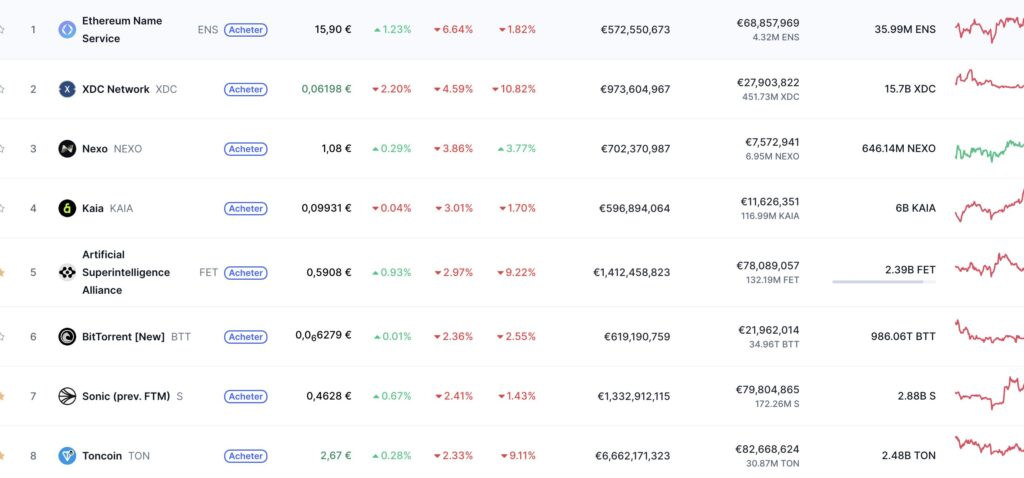Click the BitTorrent [New] coin icon
This screenshot has height=478, width=1024.
pos(67,337)
